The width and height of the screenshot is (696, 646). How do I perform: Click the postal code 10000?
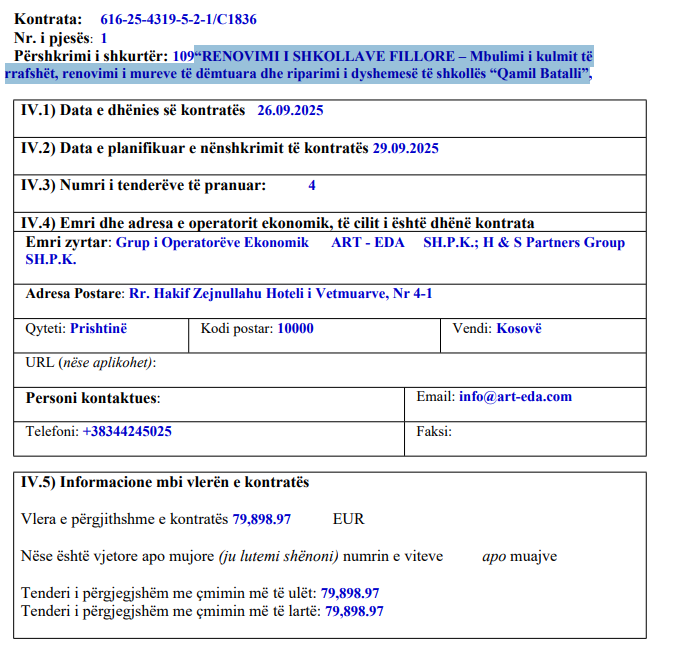295,328
